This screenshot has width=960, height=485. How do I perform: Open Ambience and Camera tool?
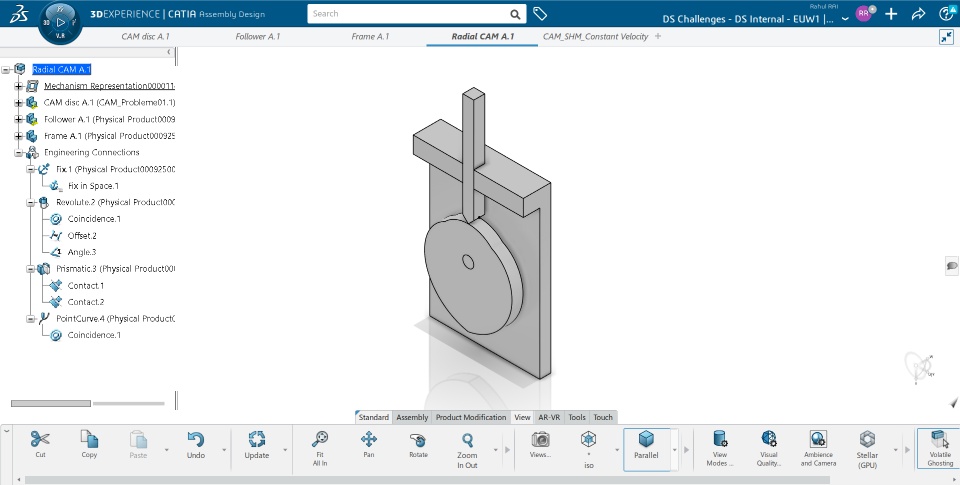coord(818,448)
